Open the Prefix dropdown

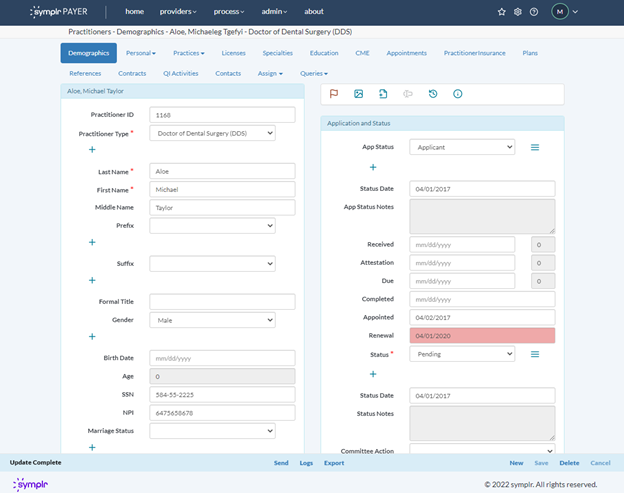pos(213,226)
